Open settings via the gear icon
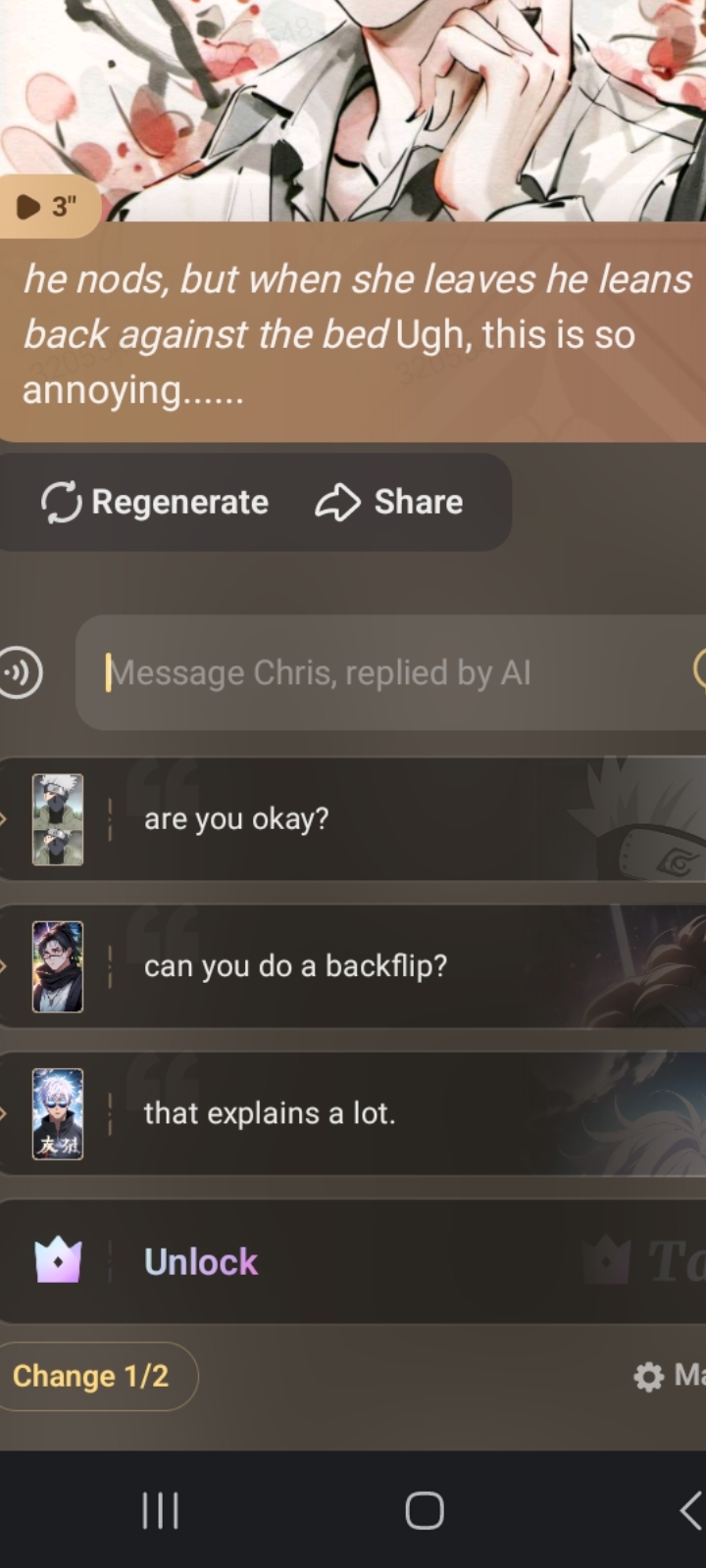 tap(648, 1376)
